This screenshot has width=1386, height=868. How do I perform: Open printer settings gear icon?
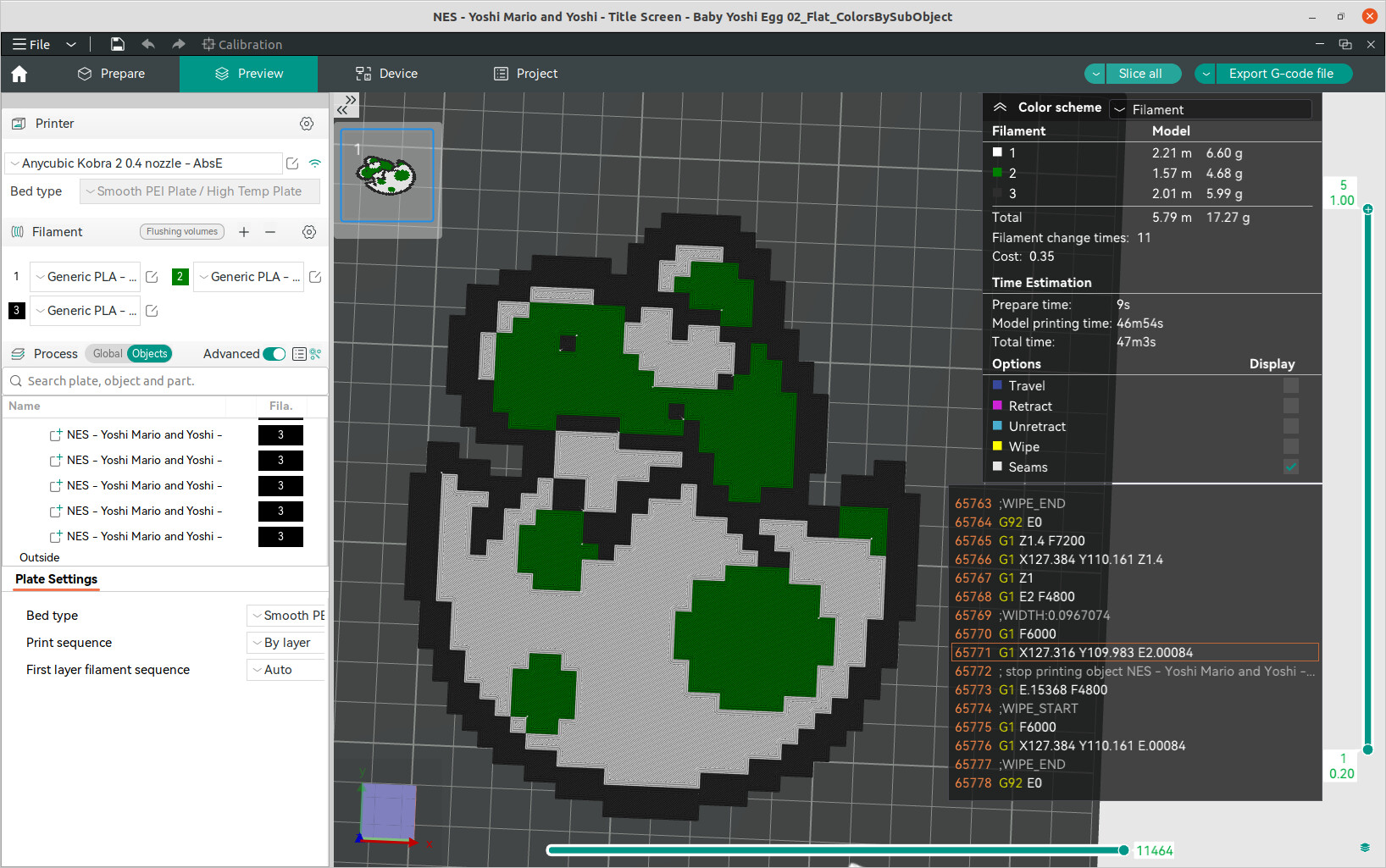pyautogui.click(x=307, y=124)
